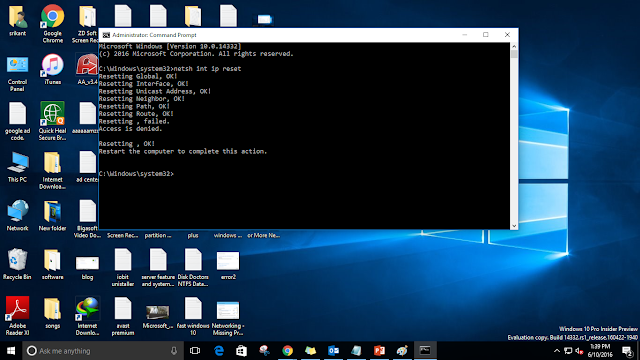Minimize the Command Prompt window
This screenshot has width=640, height=360.
464,35
